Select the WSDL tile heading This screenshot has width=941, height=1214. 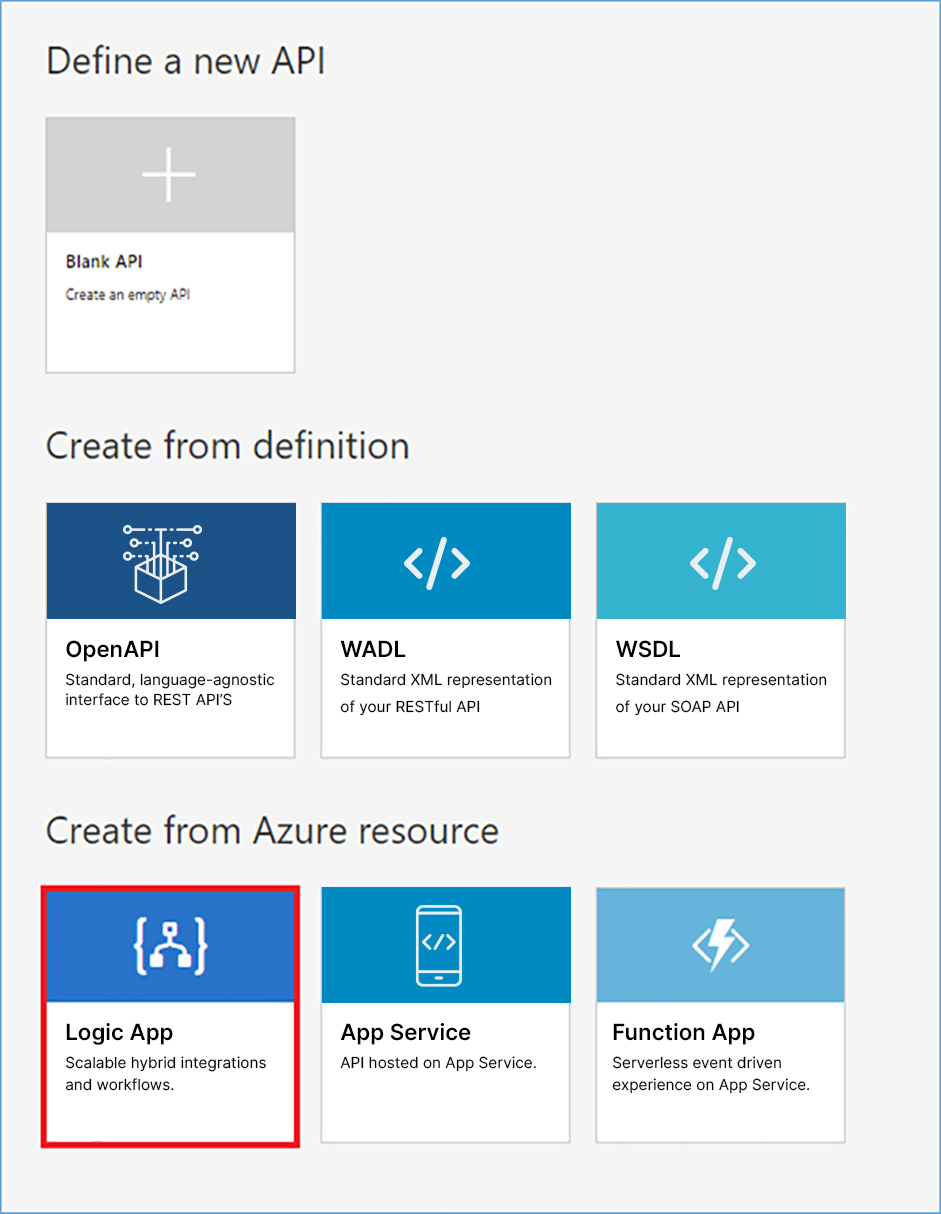click(648, 649)
